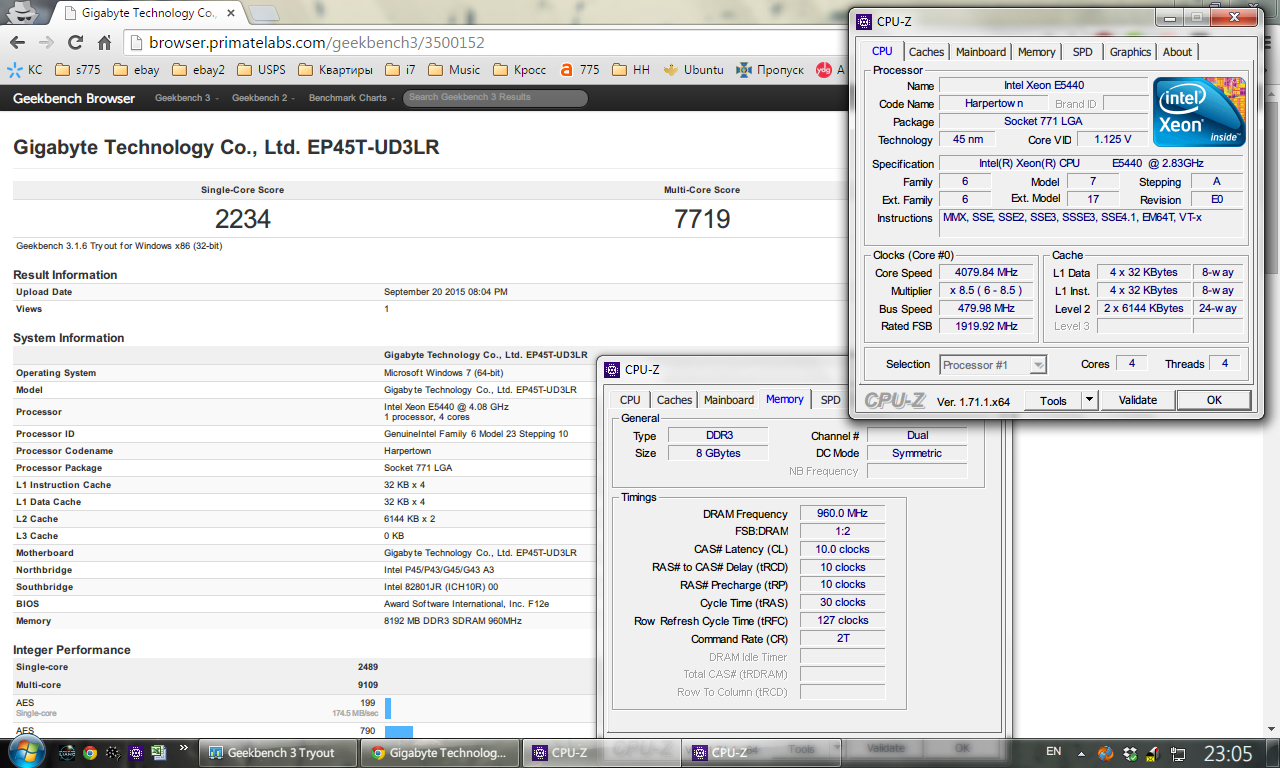Switch to CPU tab in front CPU-Z
The height and width of the screenshot is (768, 1280).
[882, 52]
